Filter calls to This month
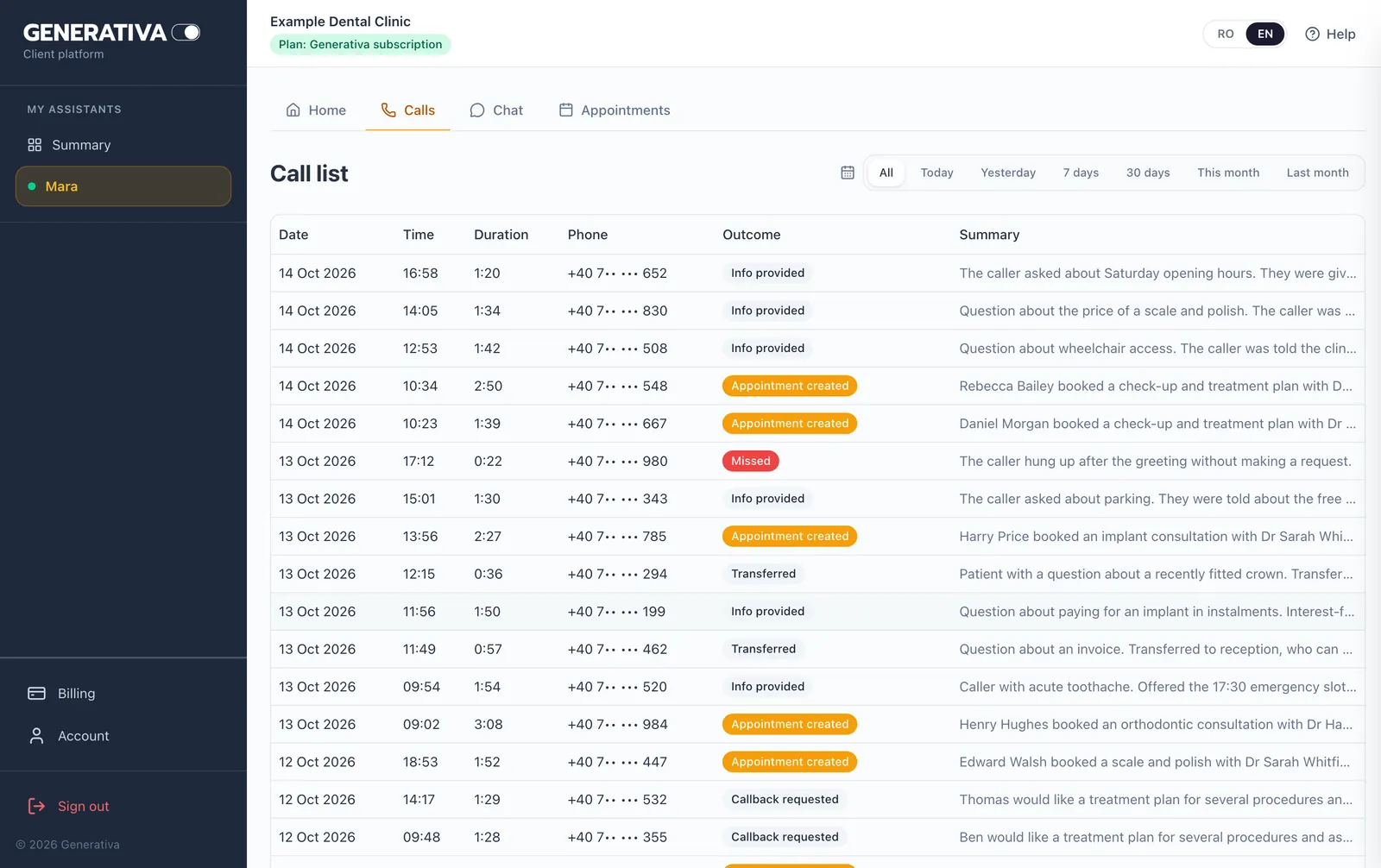Image resolution: width=1381 pixels, height=868 pixels. (1228, 173)
